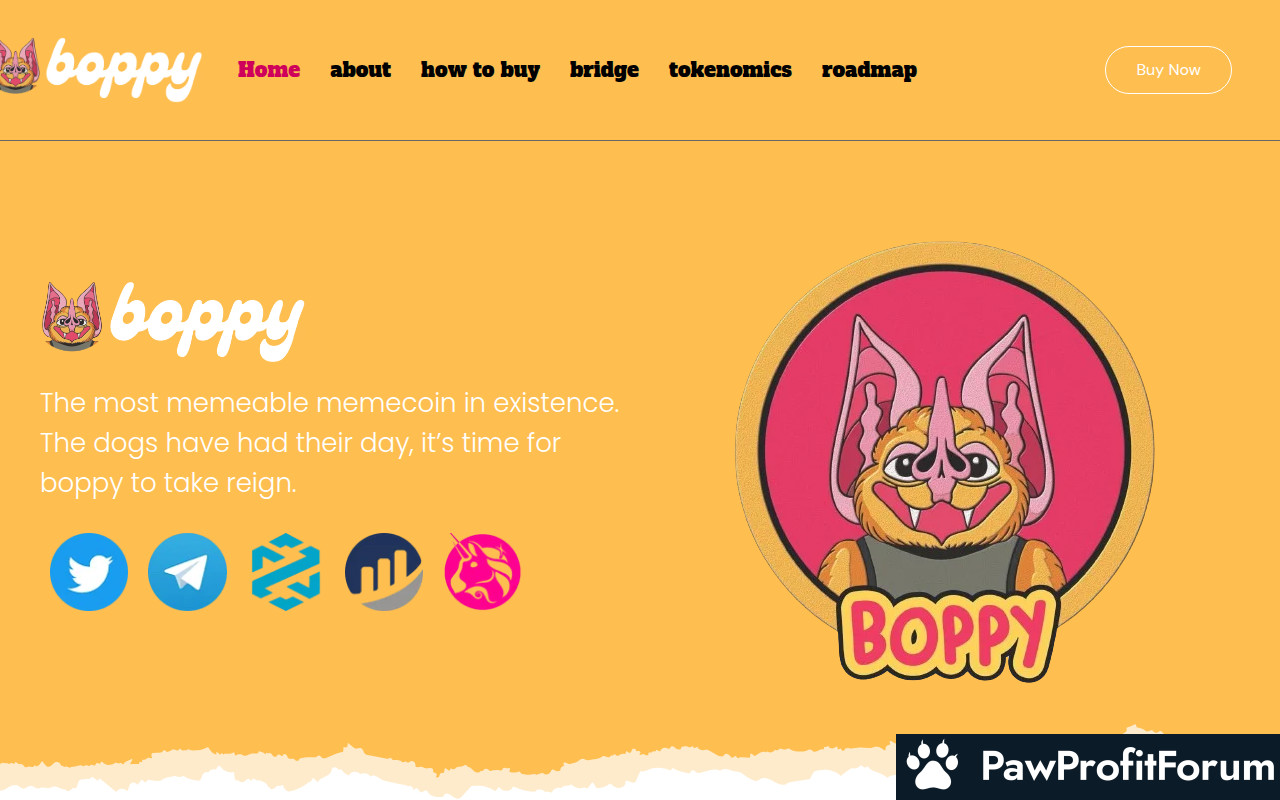This screenshot has width=1280, height=800.
Task: Click the small bat mascot beside hero boppy
Action: pos(72,316)
